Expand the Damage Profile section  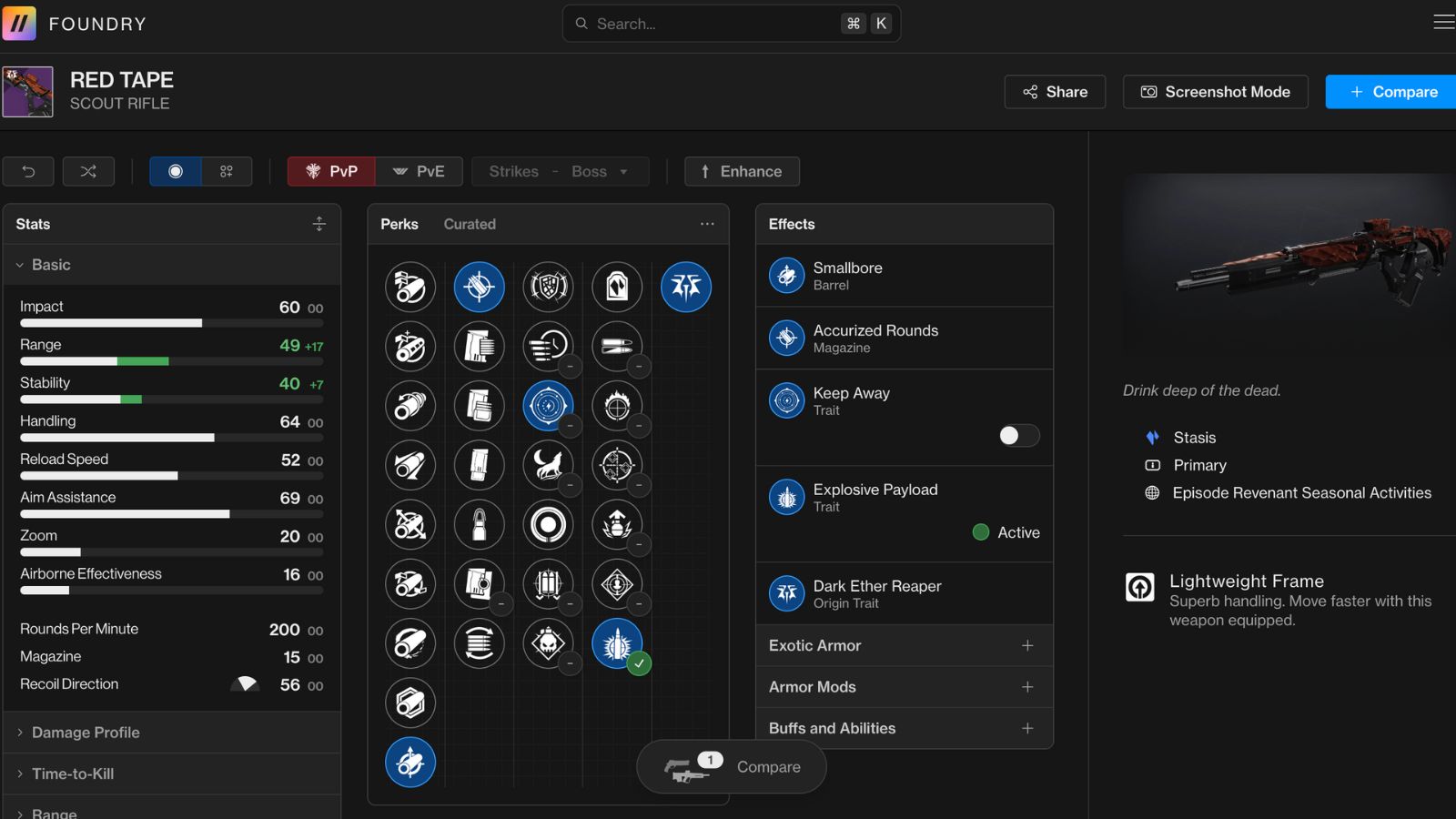point(86,733)
